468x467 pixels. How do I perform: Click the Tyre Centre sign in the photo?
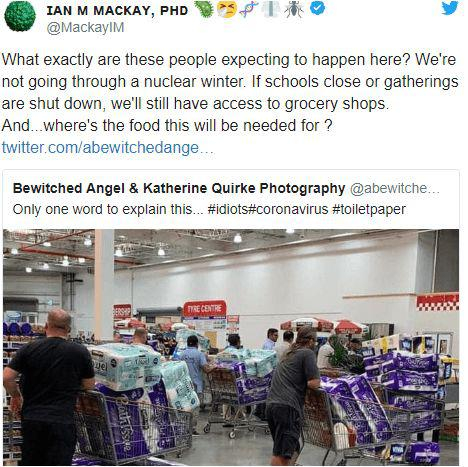pos(205,309)
